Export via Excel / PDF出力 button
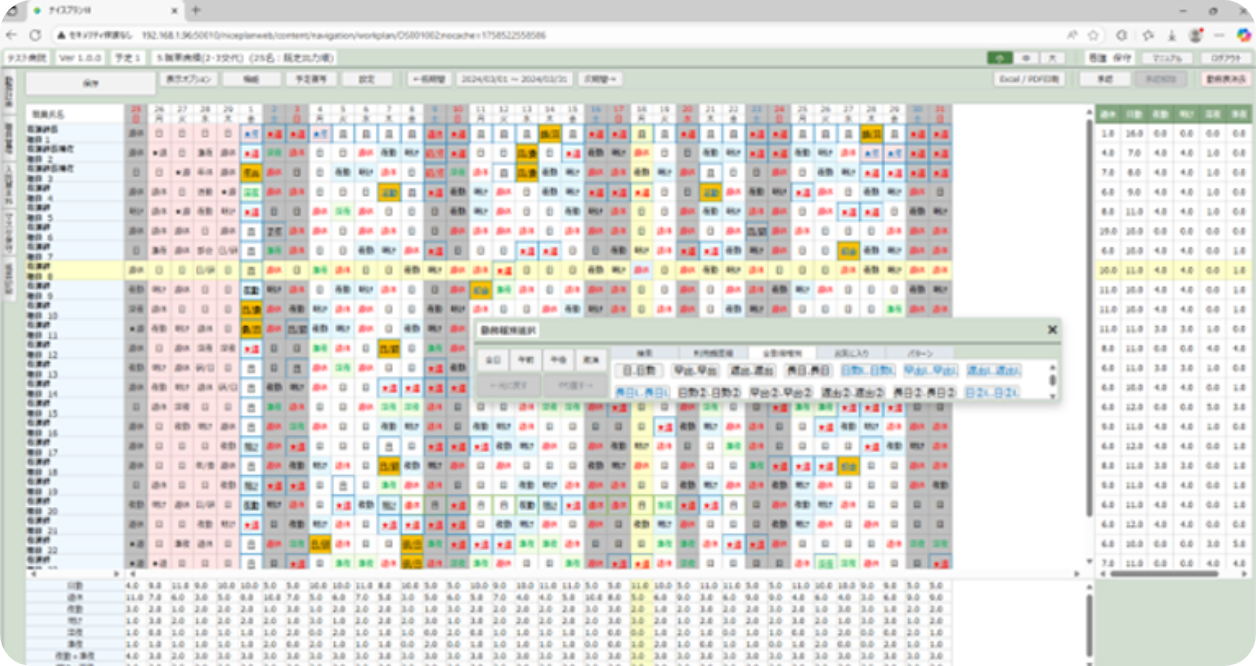 1029,78
